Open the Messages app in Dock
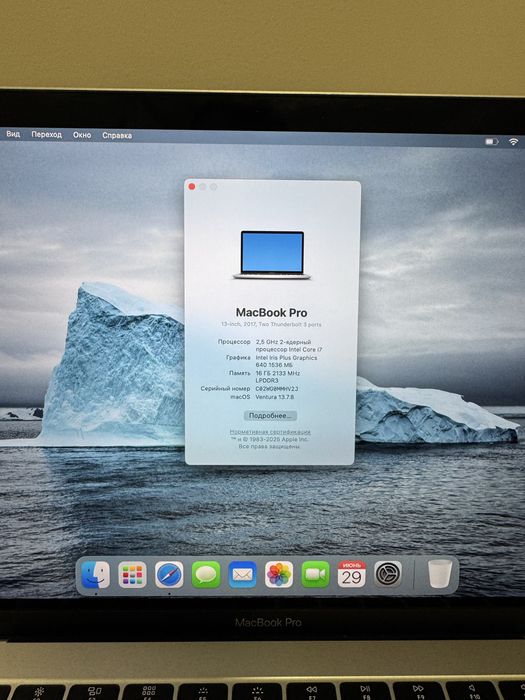The image size is (525, 700). 206,574
